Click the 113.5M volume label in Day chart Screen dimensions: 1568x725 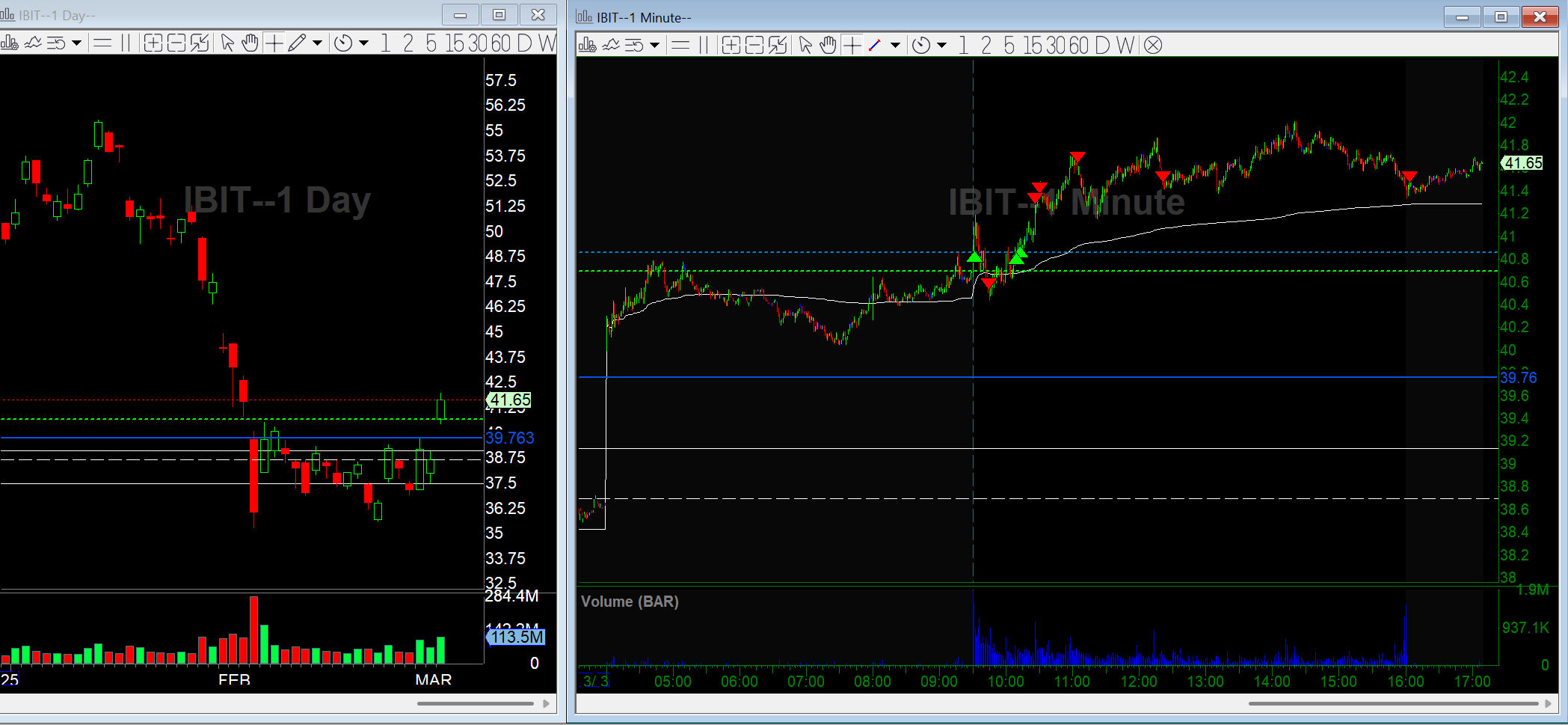click(x=516, y=637)
